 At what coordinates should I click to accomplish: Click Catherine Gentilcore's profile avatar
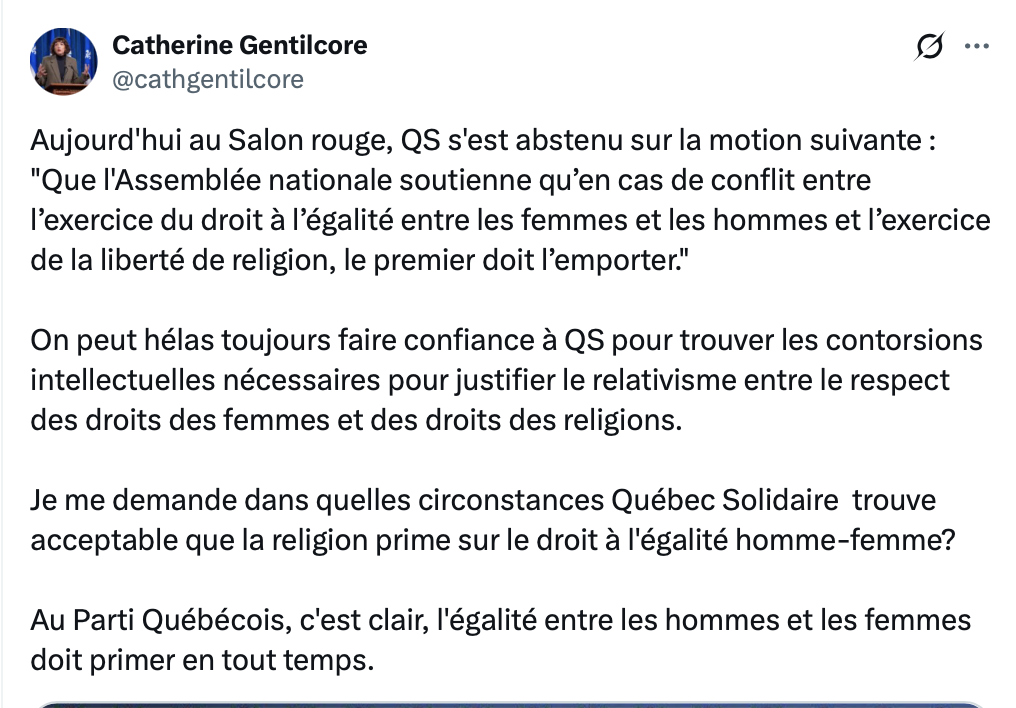point(64,62)
